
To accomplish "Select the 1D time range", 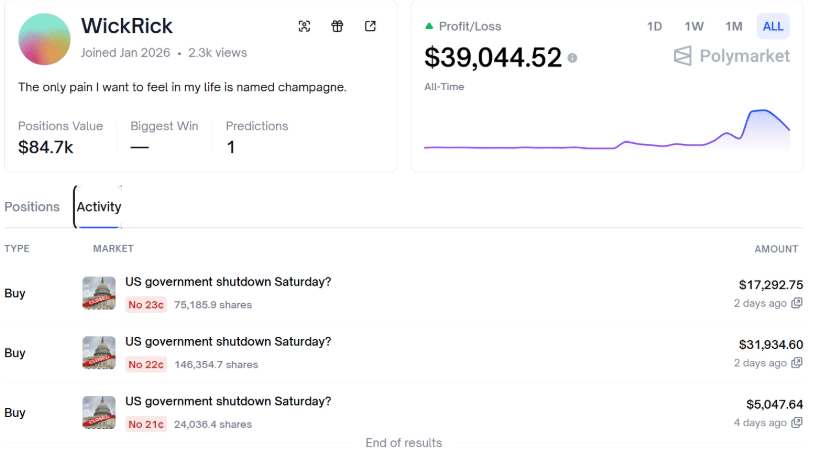I will 654,26.
